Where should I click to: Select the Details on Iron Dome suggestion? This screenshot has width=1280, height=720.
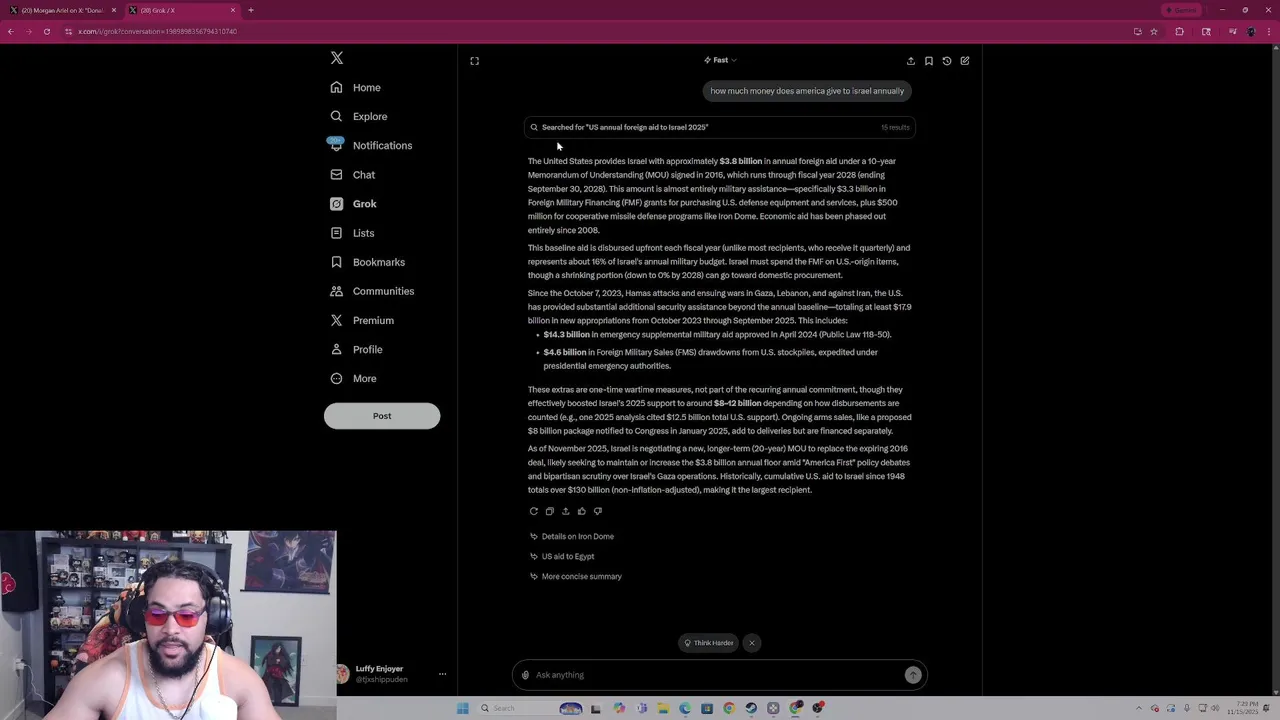pos(572,537)
